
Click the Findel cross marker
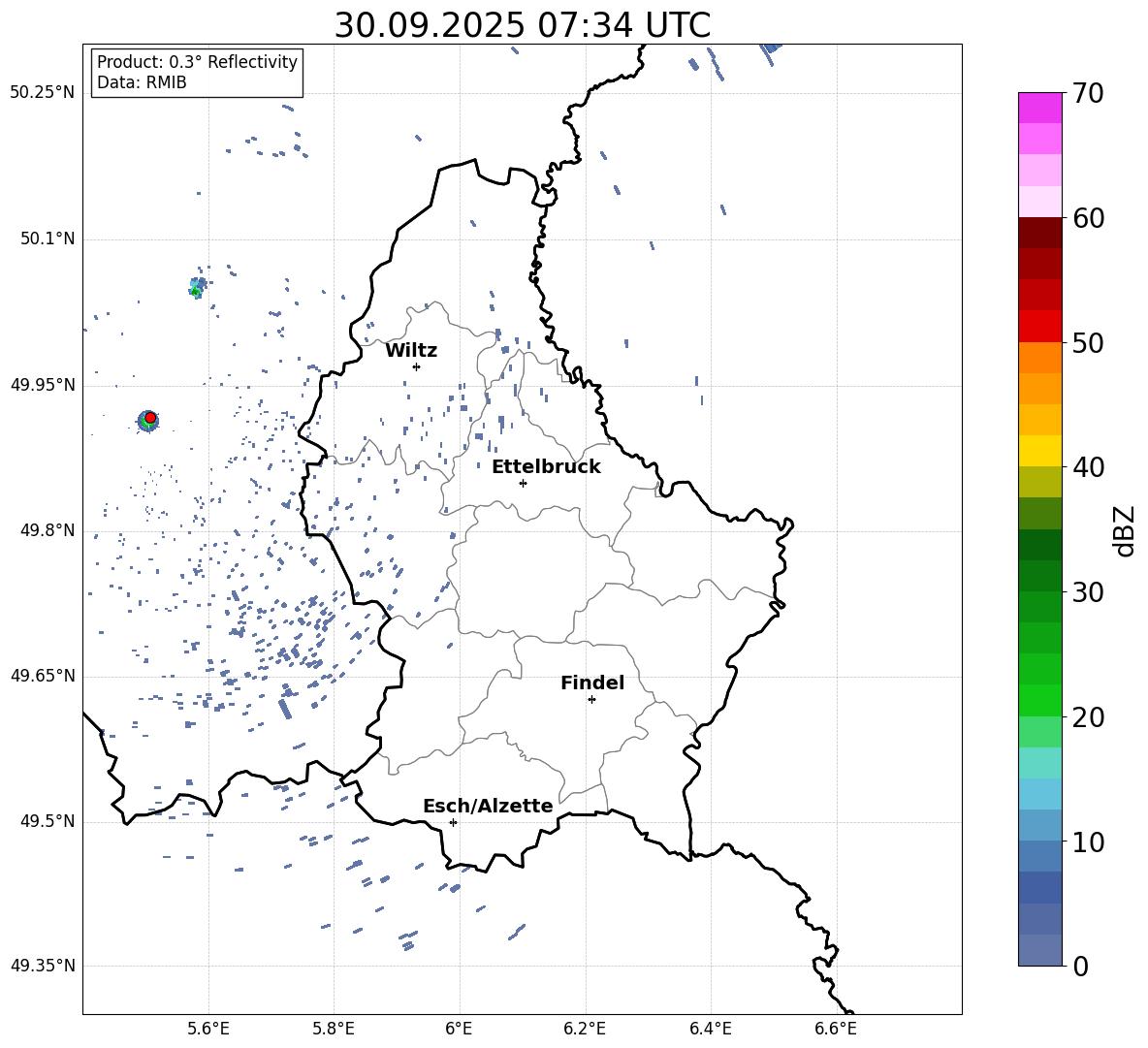tap(591, 699)
